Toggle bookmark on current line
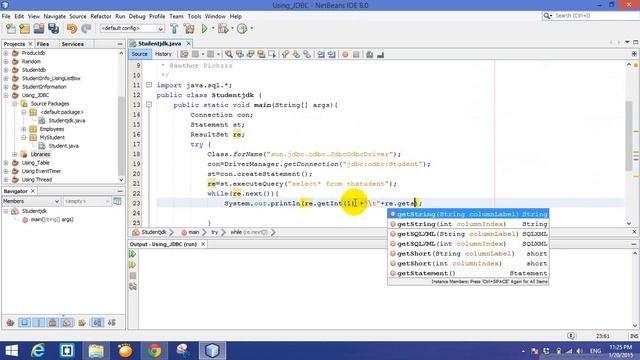 coord(307,54)
